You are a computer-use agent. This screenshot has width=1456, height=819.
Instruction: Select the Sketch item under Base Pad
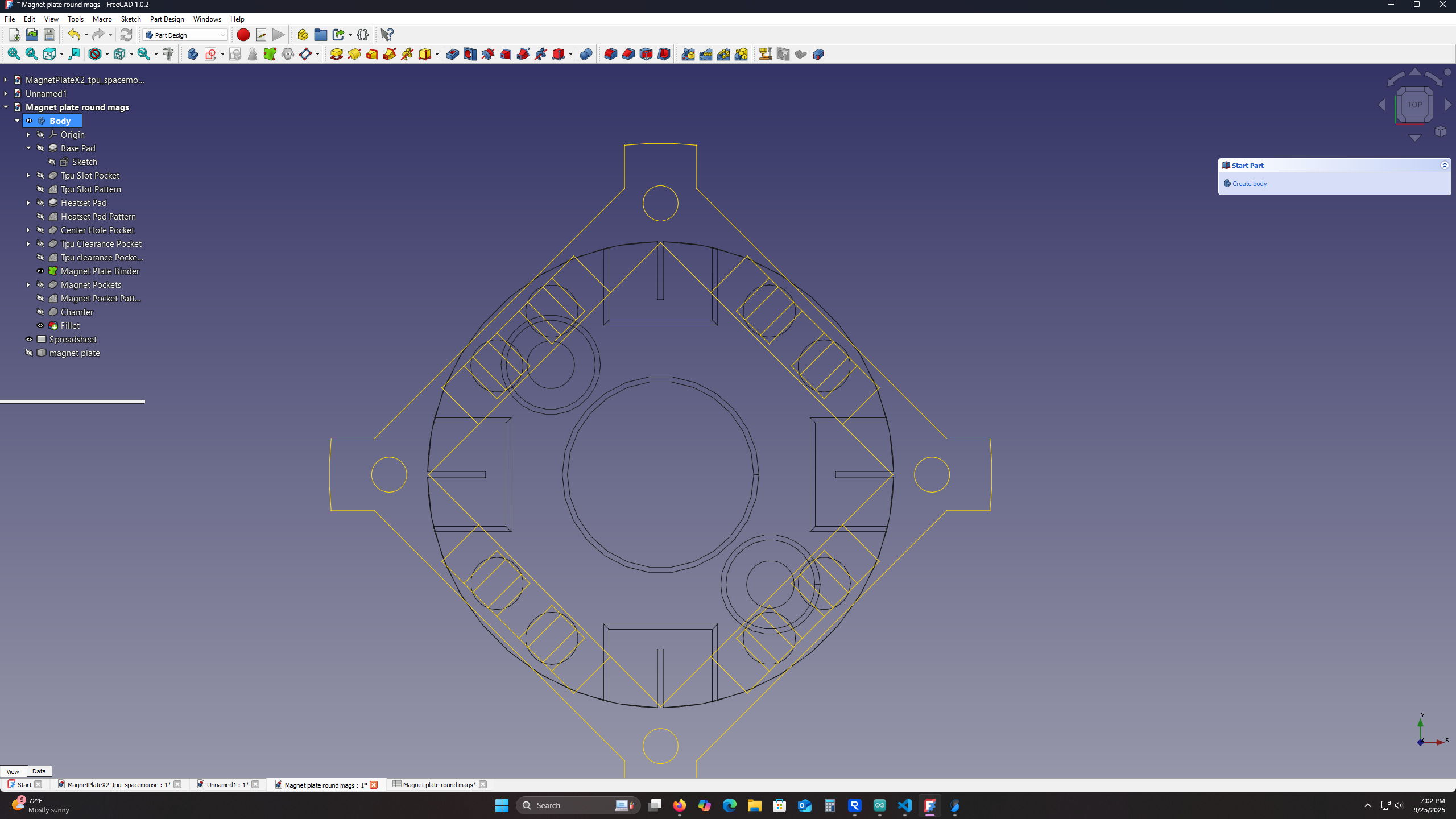click(x=84, y=162)
